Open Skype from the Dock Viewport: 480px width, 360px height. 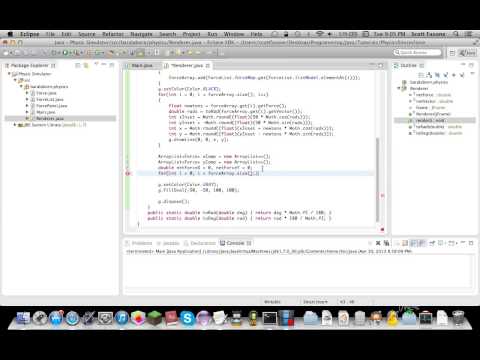pos(187,318)
